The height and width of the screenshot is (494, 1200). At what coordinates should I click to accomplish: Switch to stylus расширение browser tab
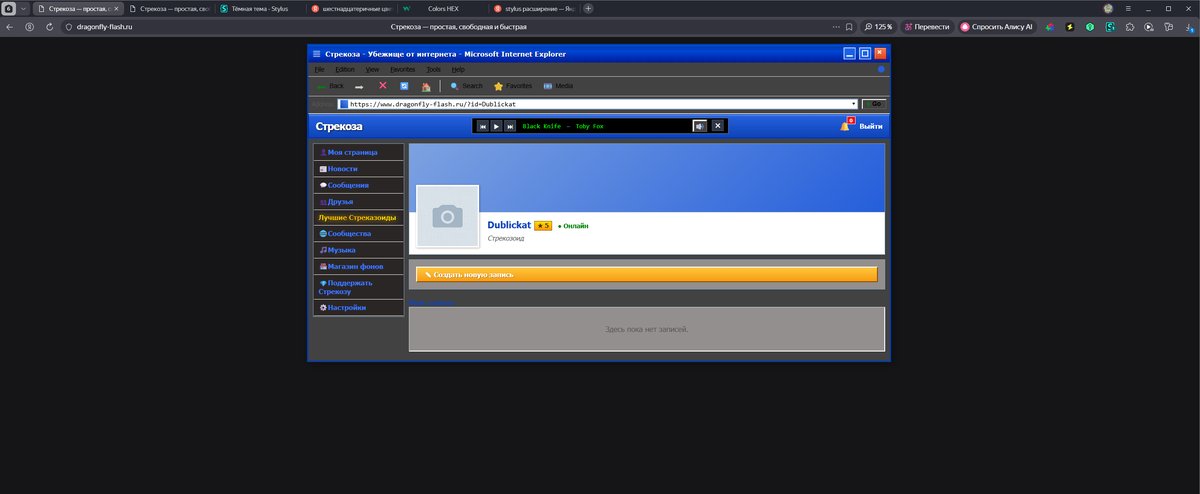point(534,8)
